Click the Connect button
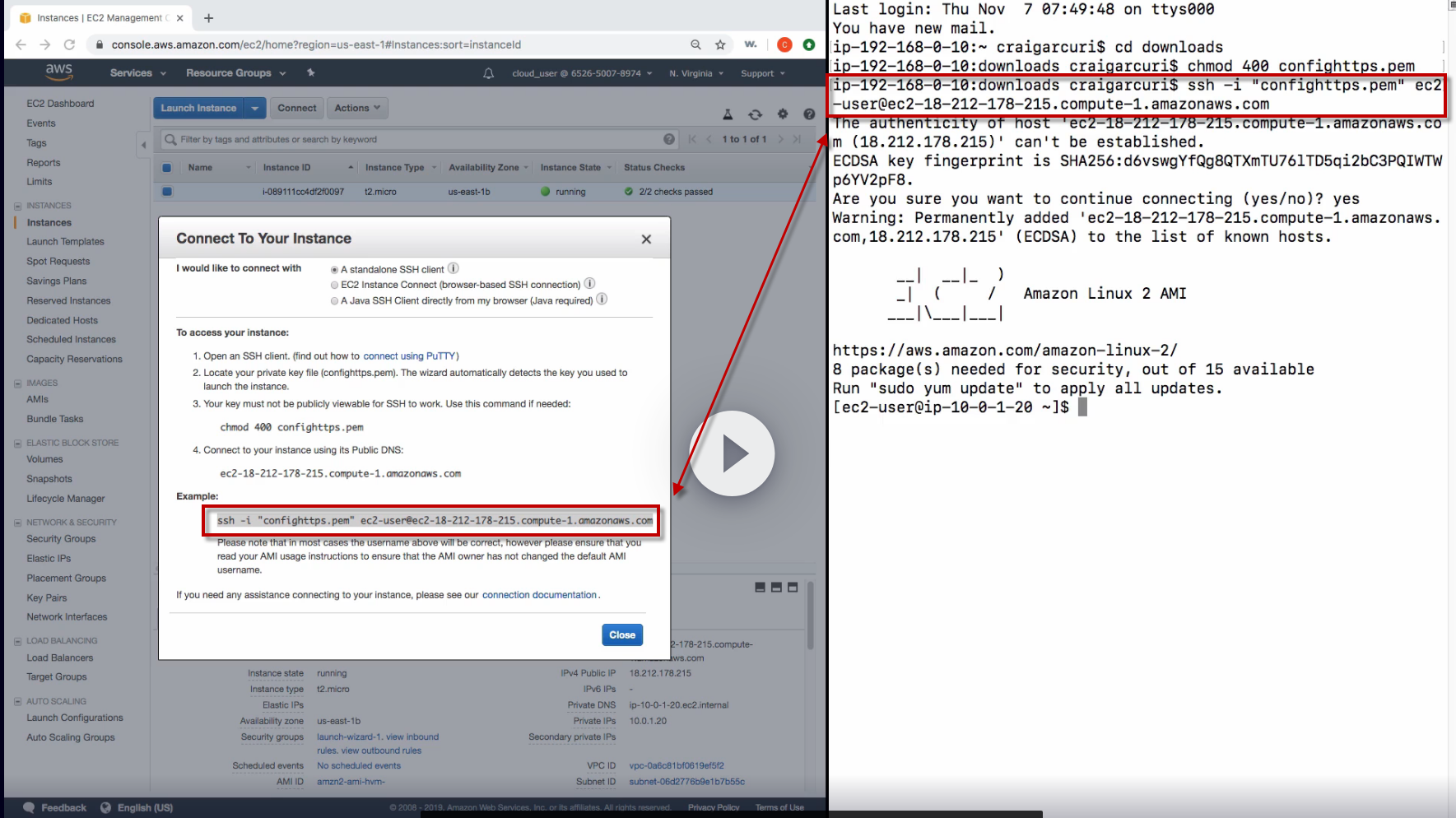Screen dimensions: 1456x818 (297, 108)
